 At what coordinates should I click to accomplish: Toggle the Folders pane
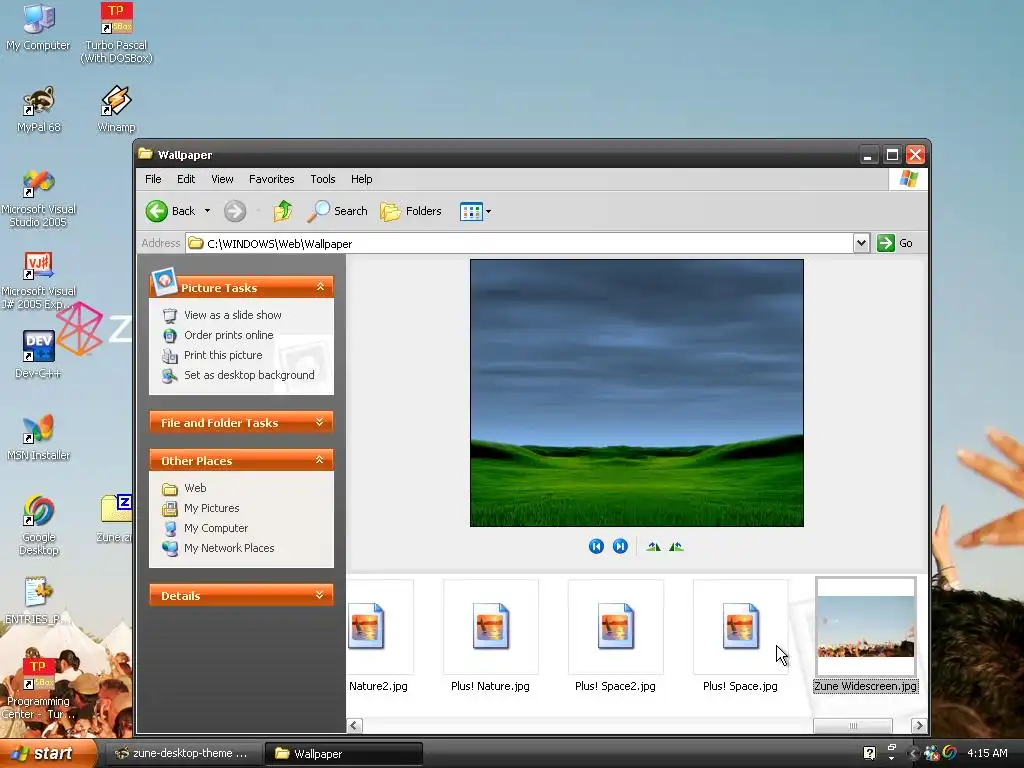pos(411,211)
